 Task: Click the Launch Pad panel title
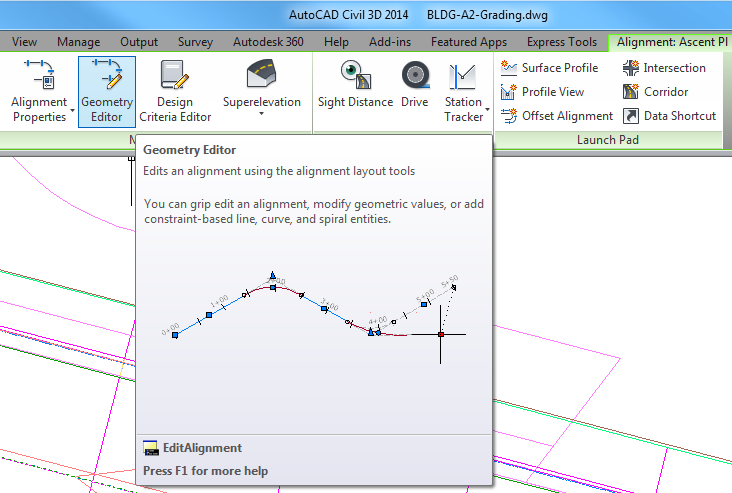point(608,140)
